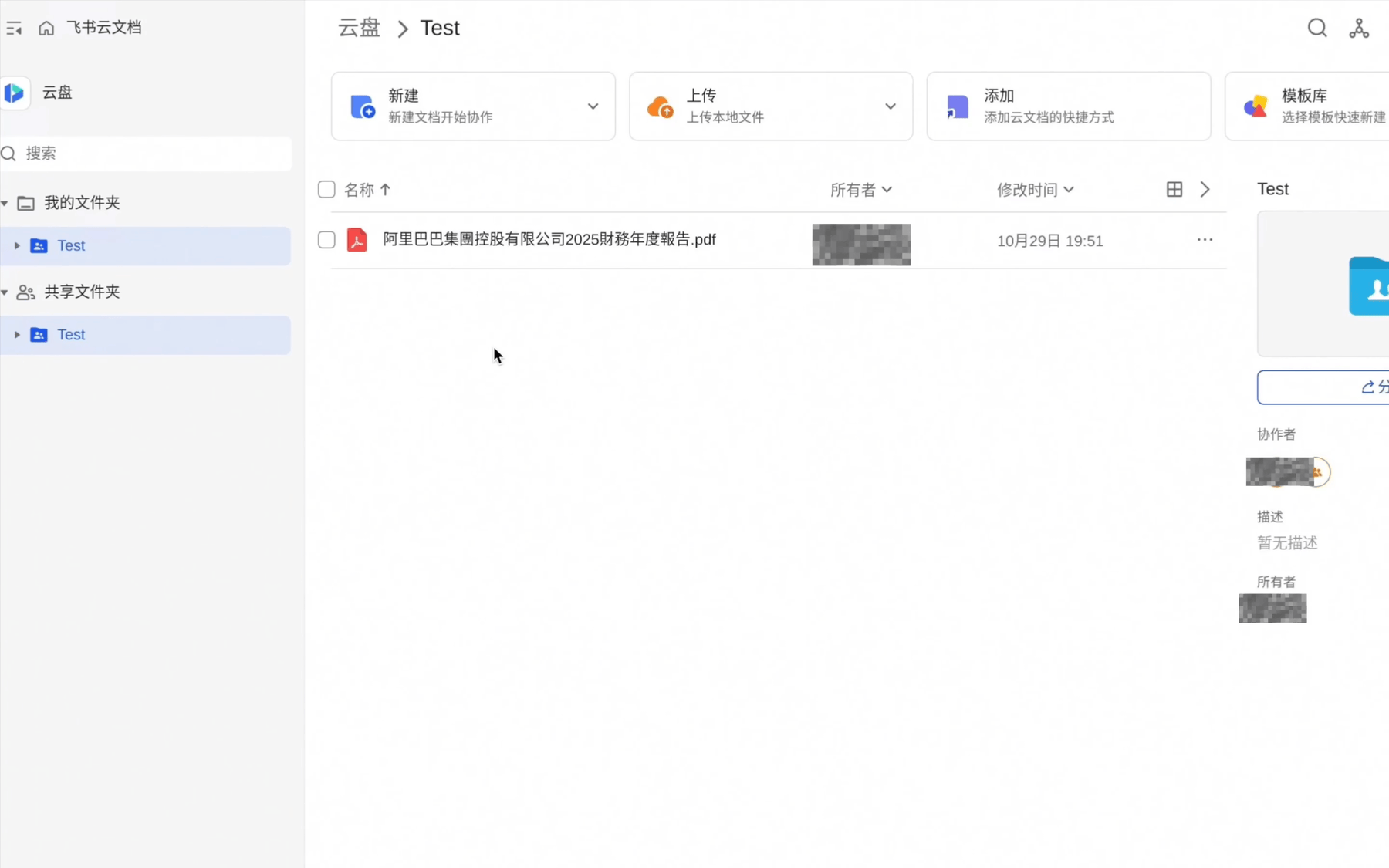Expand Test folder under 我的文件夹
The width and height of the screenshot is (1389, 868).
pyautogui.click(x=17, y=246)
